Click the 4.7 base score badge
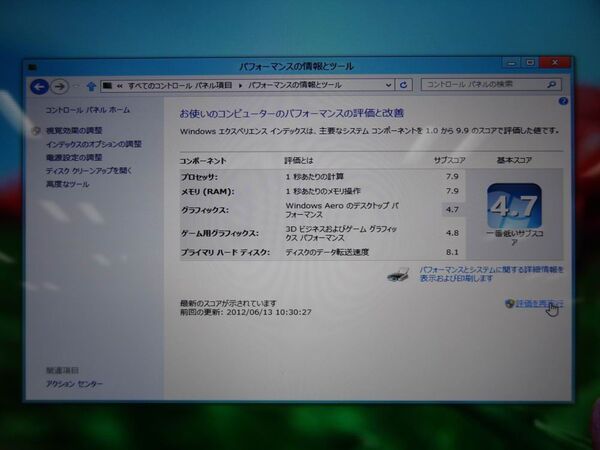Viewport: 600px width, 450px height. [x=514, y=206]
